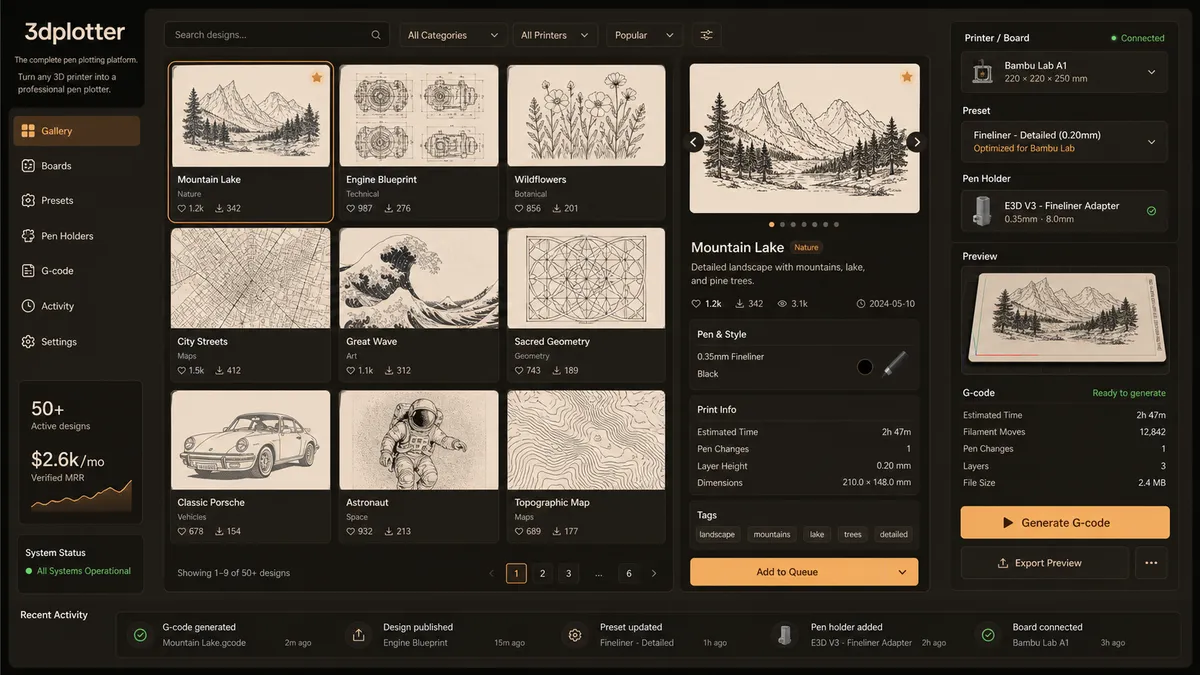The width and height of the screenshot is (1200, 675).
Task: Click download icon on Astronaut card
Action: click(388, 531)
